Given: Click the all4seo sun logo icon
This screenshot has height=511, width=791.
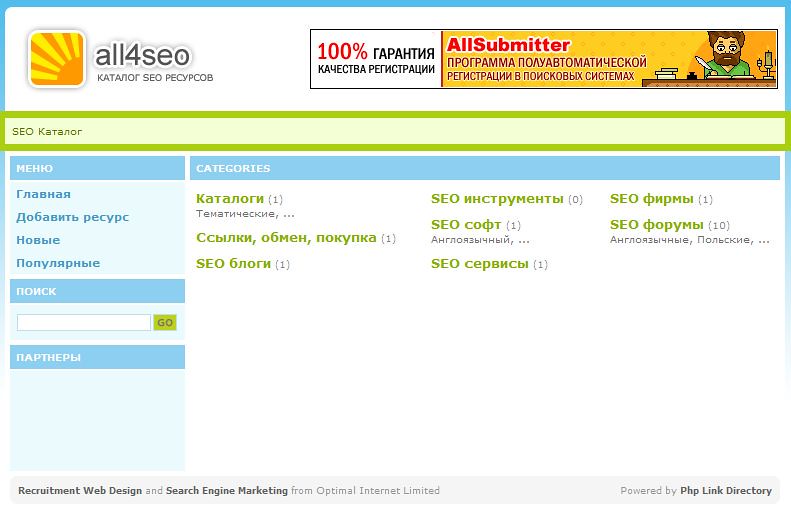Looking at the screenshot, I should pos(57,59).
